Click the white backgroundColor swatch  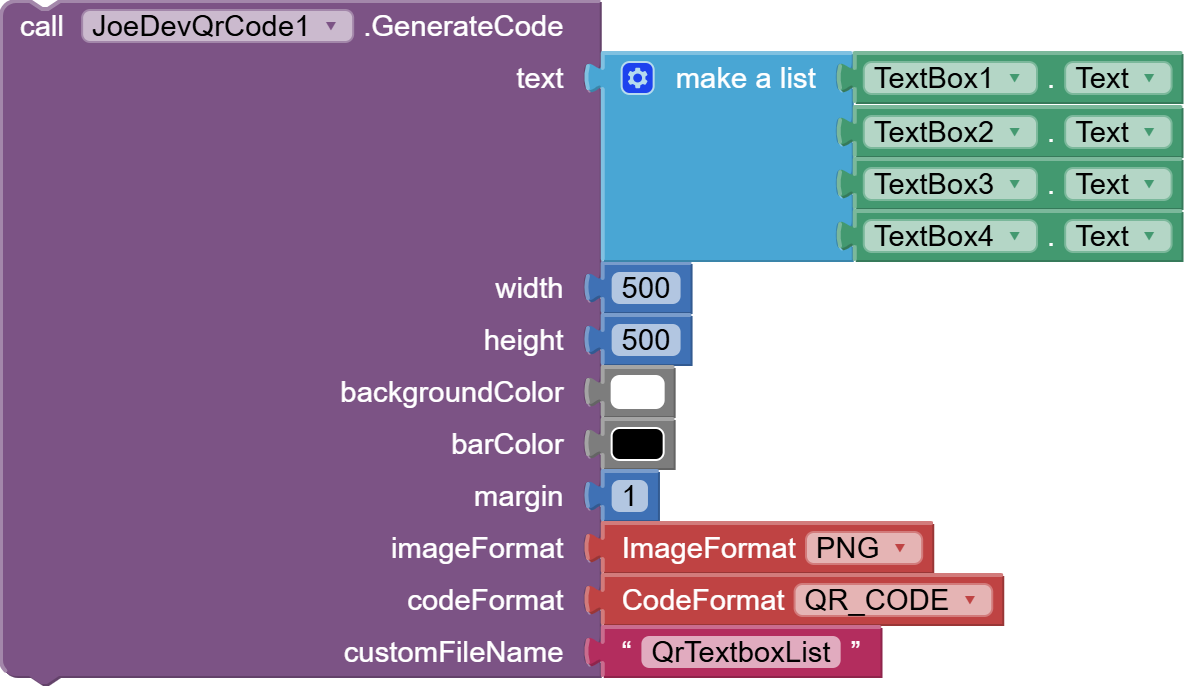(637, 392)
